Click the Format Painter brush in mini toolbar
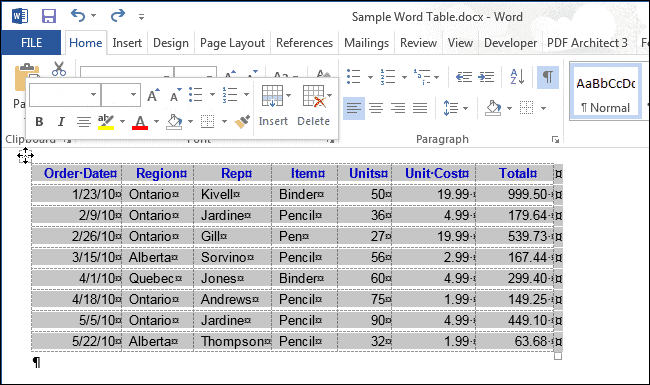Viewport: 650px width, 385px height. coord(242,122)
